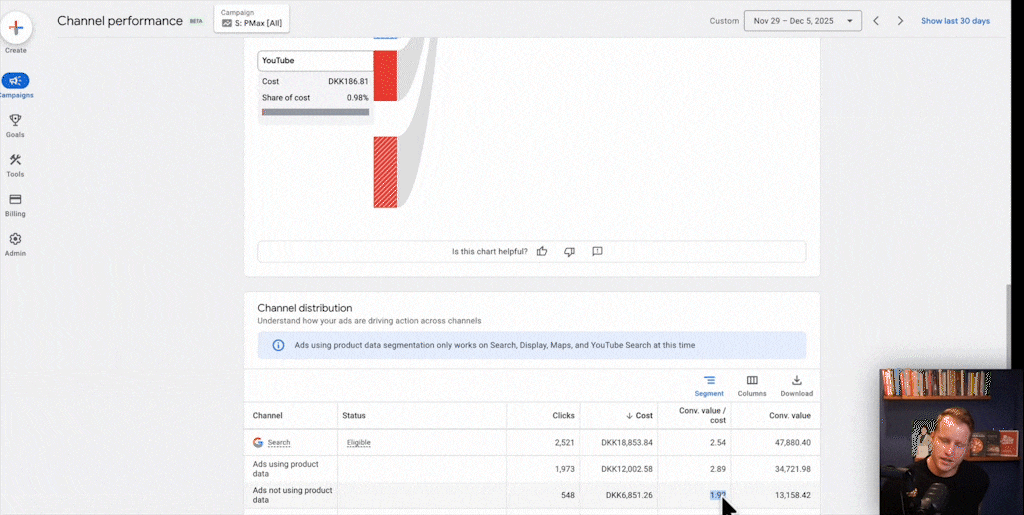Open the Billing card icon

15,200
